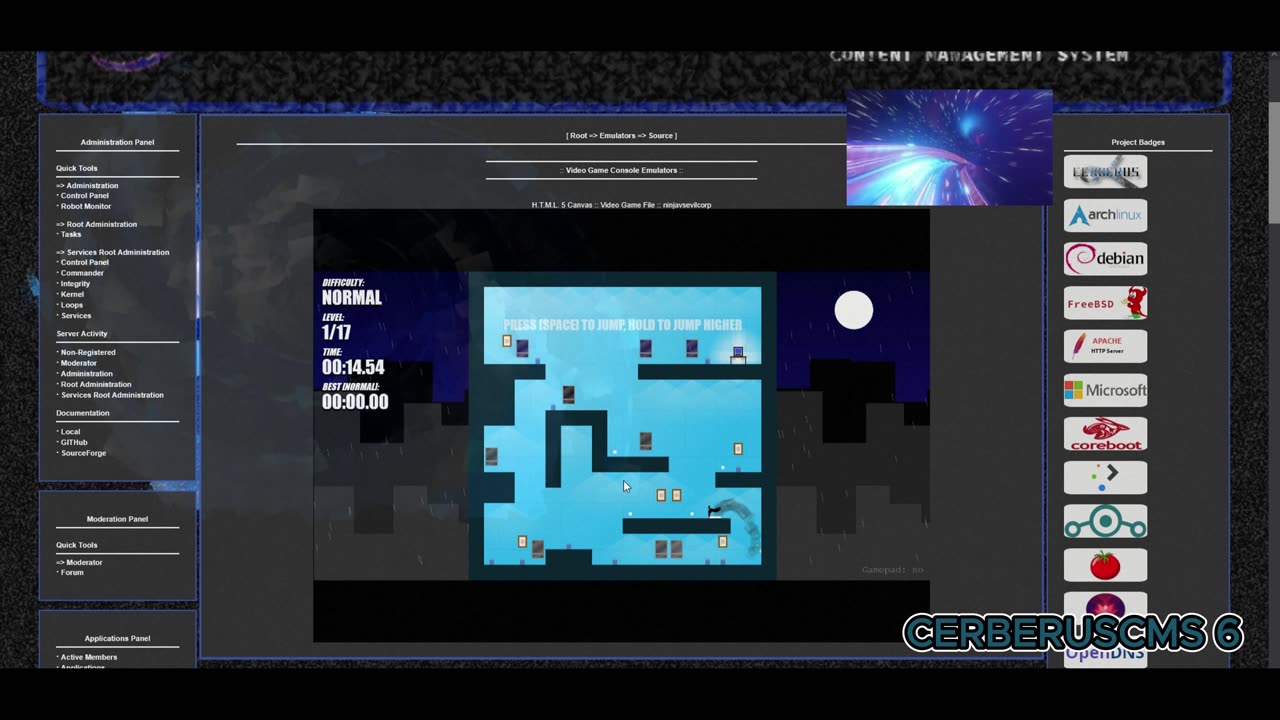Click the Project Badges heading
Viewport: 1280px width, 720px height.
(1138, 142)
